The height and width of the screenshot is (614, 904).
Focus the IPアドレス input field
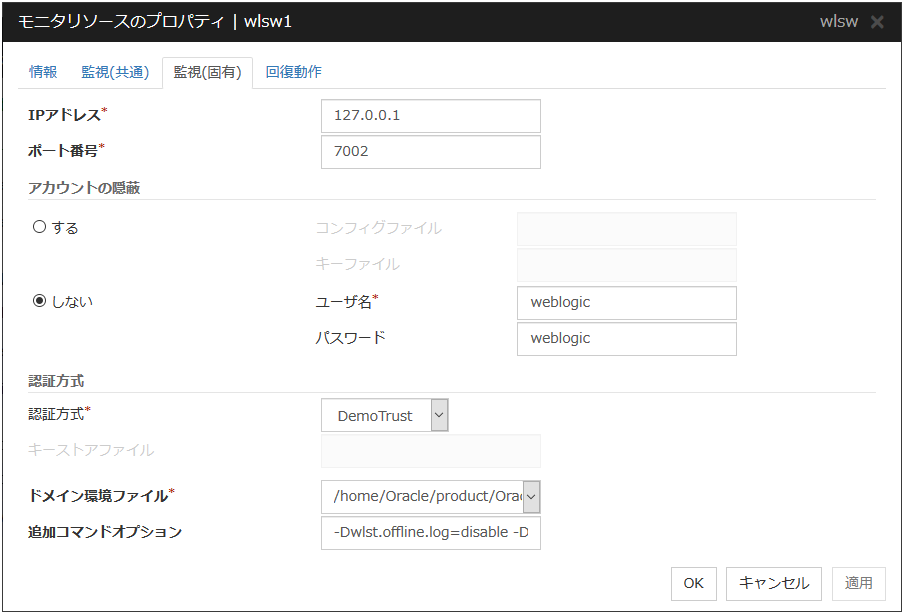[x=430, y=116]
